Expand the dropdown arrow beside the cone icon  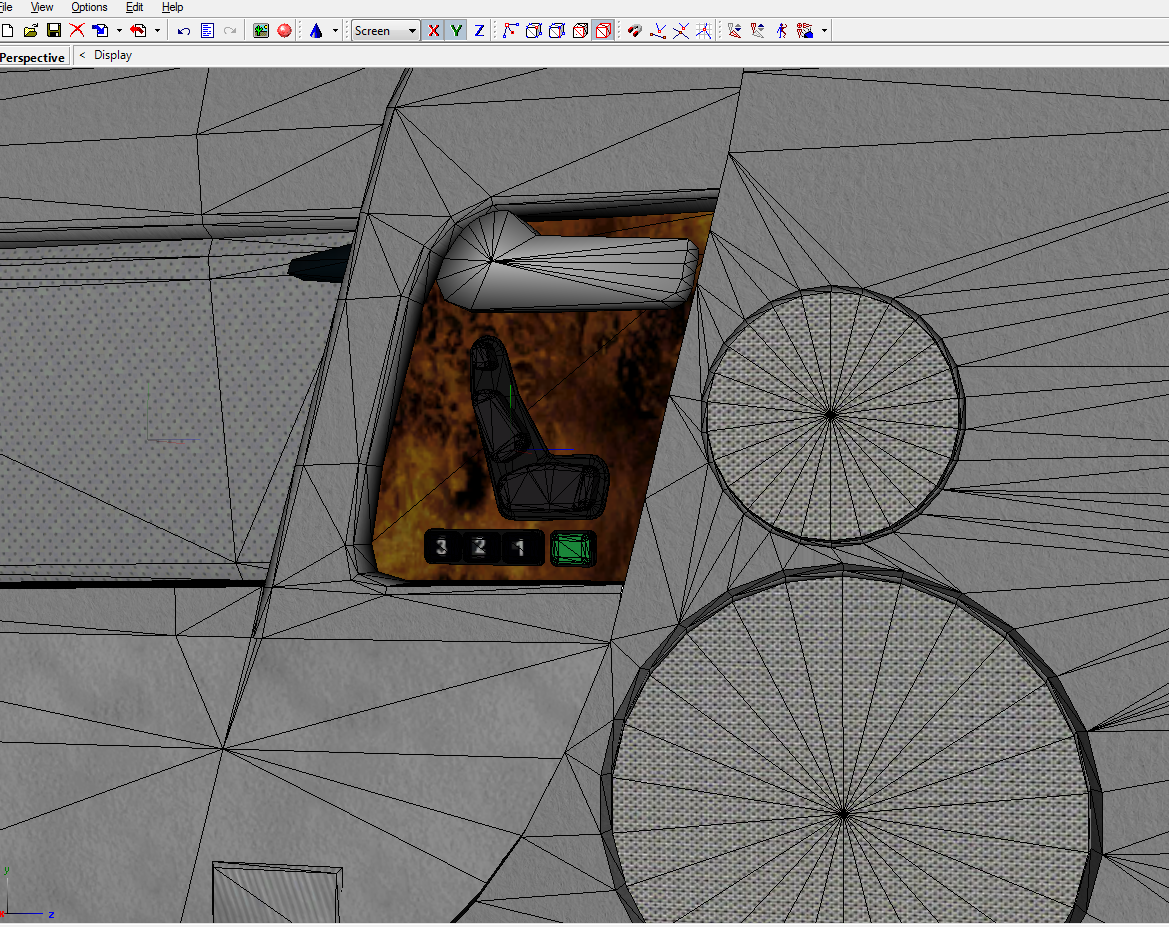[x=335, y=31]
